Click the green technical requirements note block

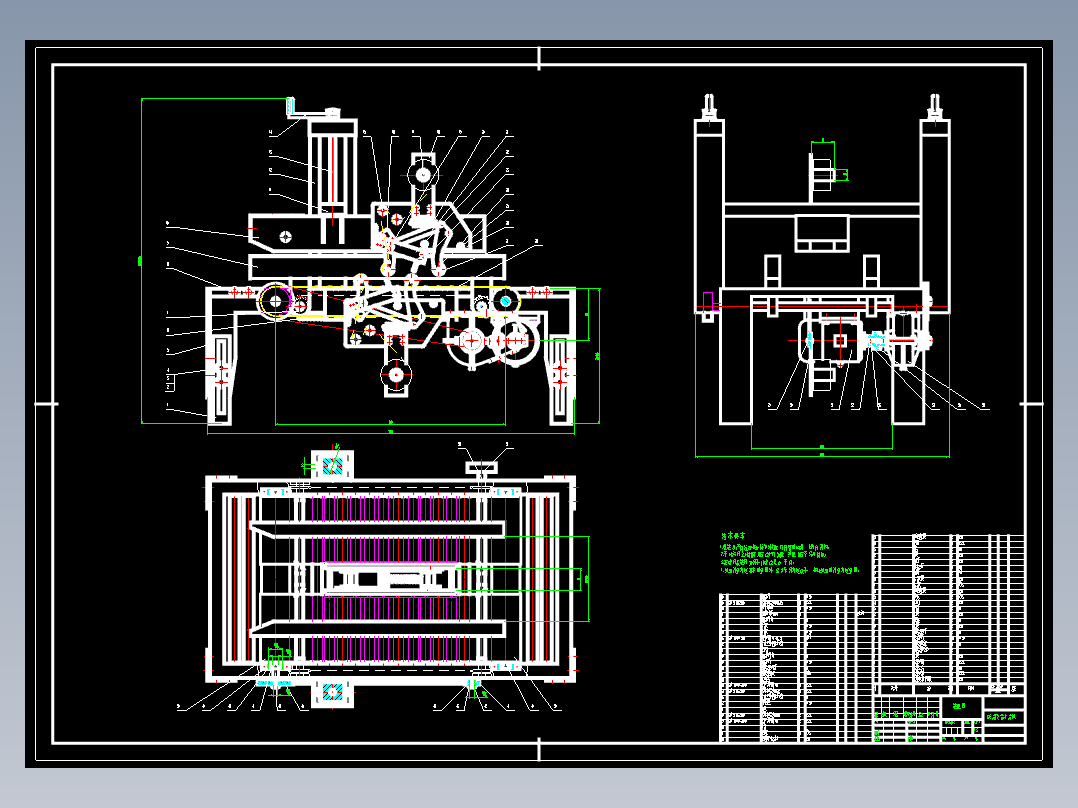(789, 553)
